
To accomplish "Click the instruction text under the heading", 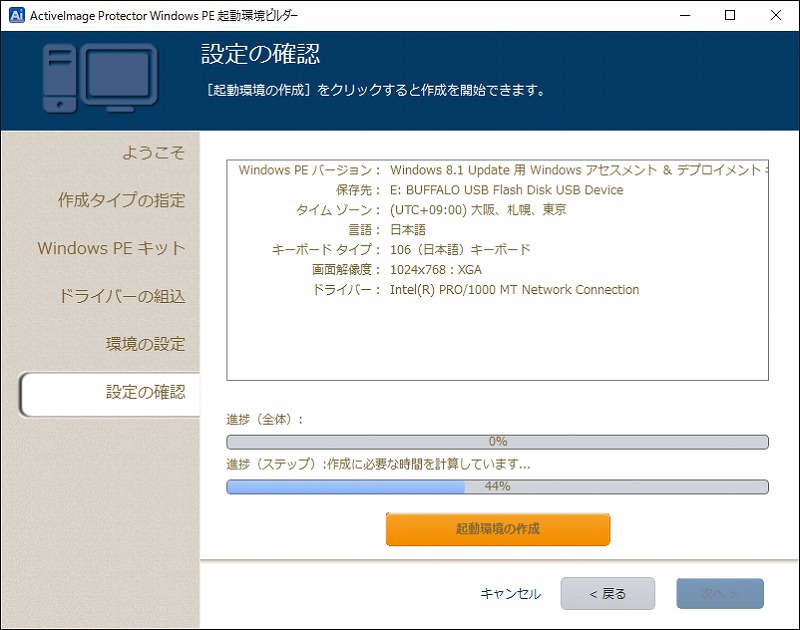I will tap(376, 90).
